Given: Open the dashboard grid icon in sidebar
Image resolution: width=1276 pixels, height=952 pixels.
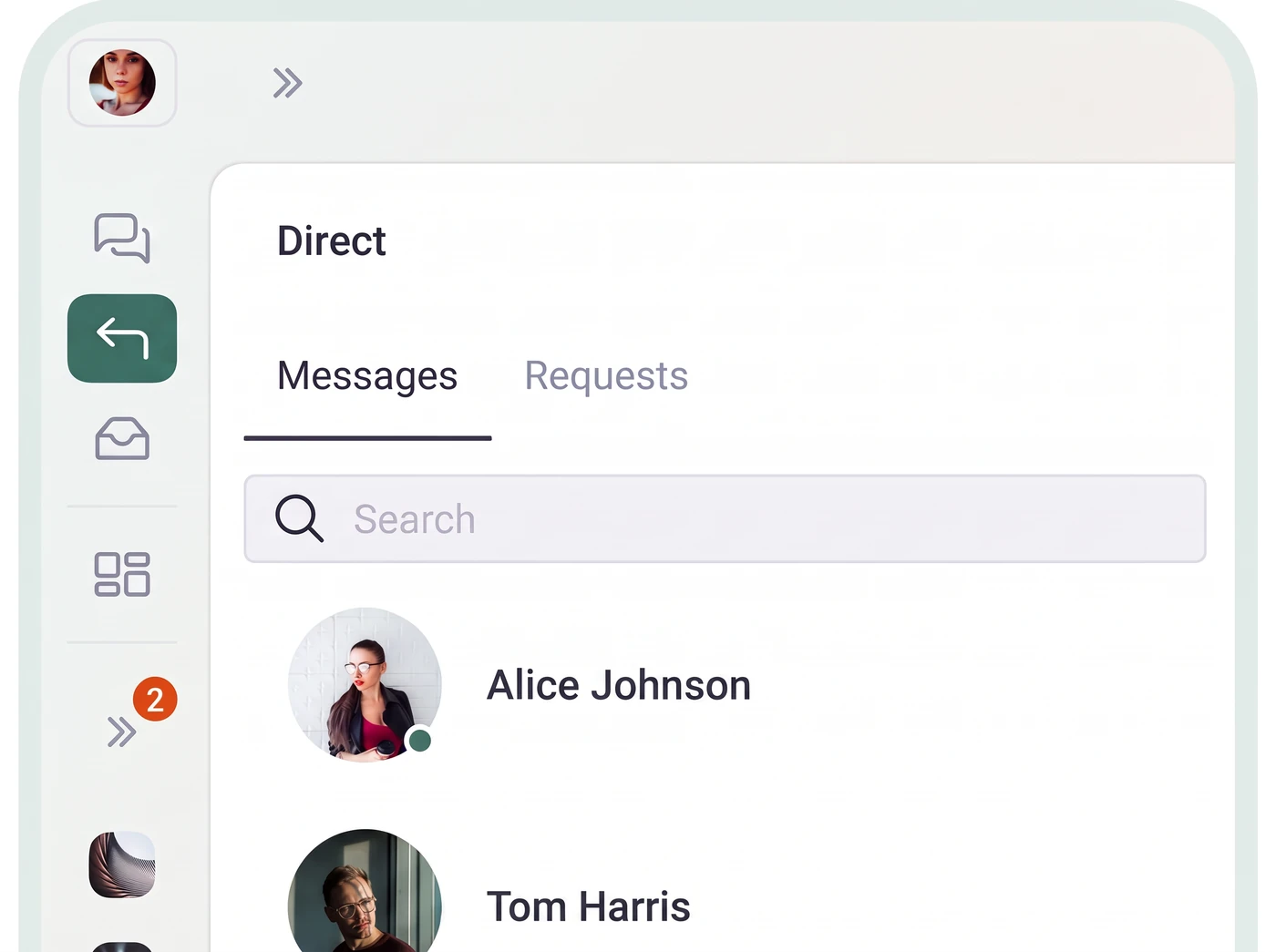Looking at the screenshot, I should 122,574.
